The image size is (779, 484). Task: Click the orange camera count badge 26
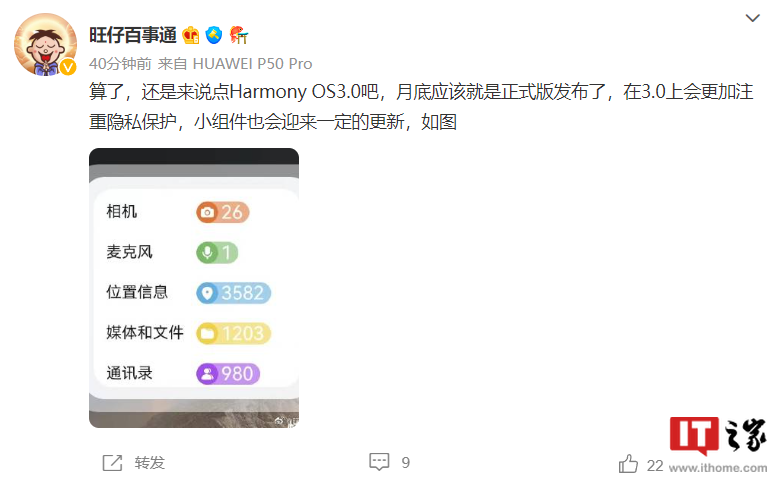tap(223, 212)
